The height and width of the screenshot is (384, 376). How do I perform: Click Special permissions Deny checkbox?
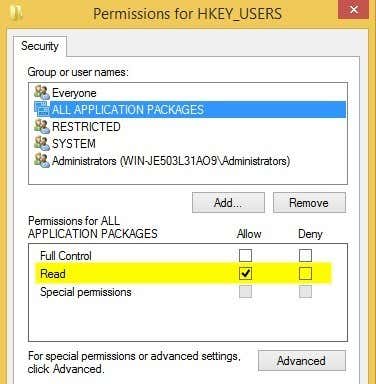305,292
